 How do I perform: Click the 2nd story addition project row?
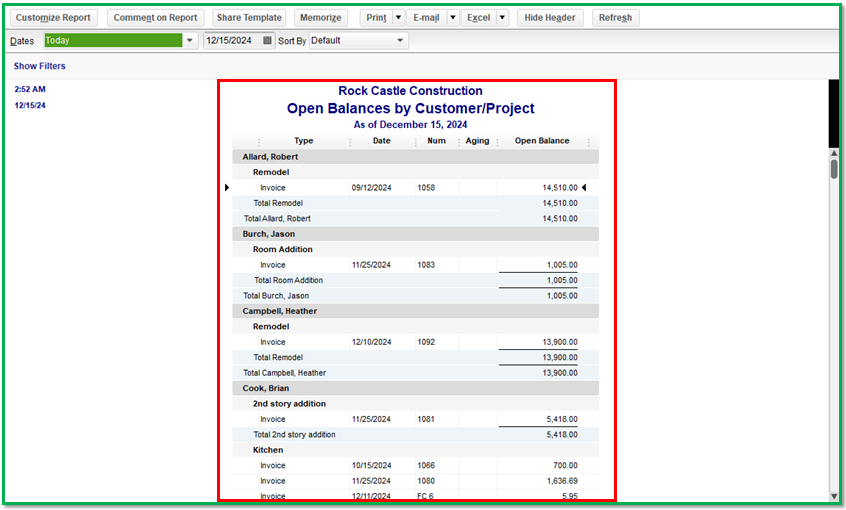point(415,404)
